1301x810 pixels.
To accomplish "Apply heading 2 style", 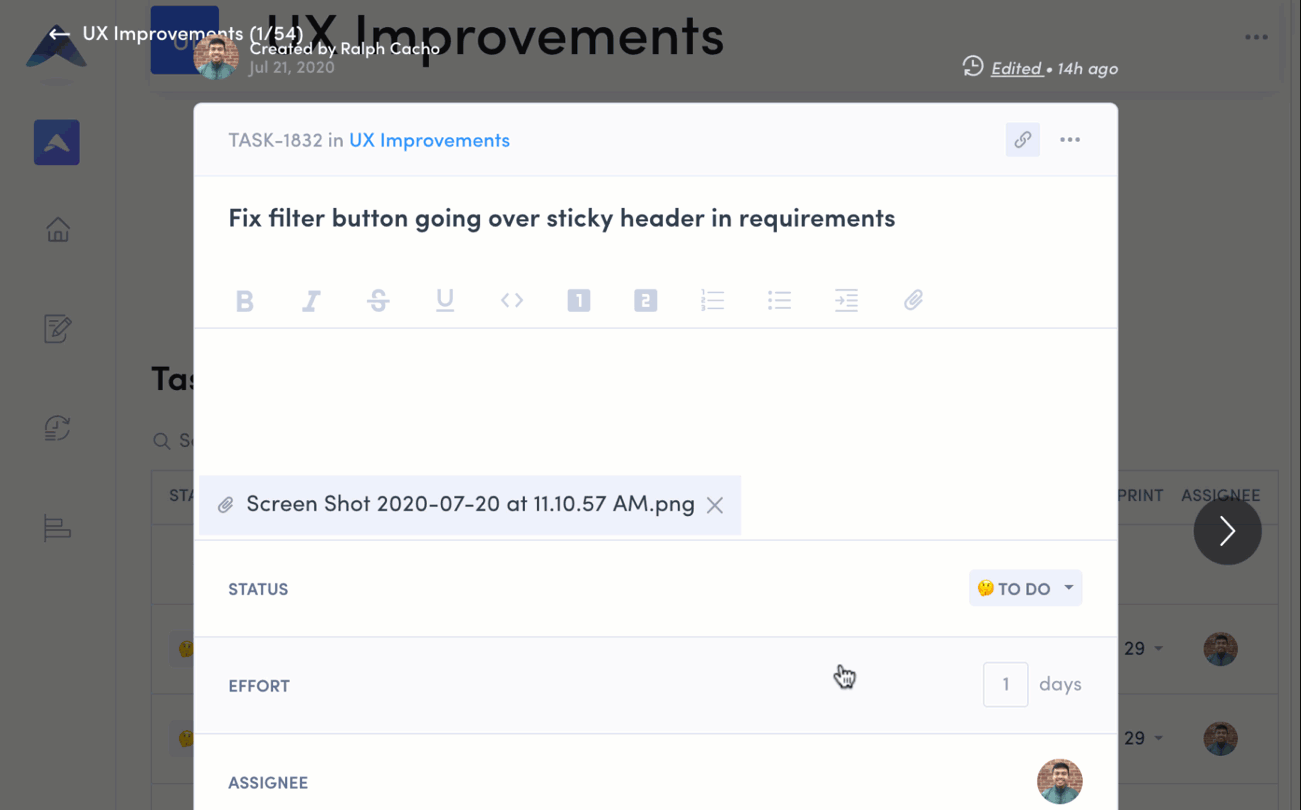I will [x=646, y=300].
